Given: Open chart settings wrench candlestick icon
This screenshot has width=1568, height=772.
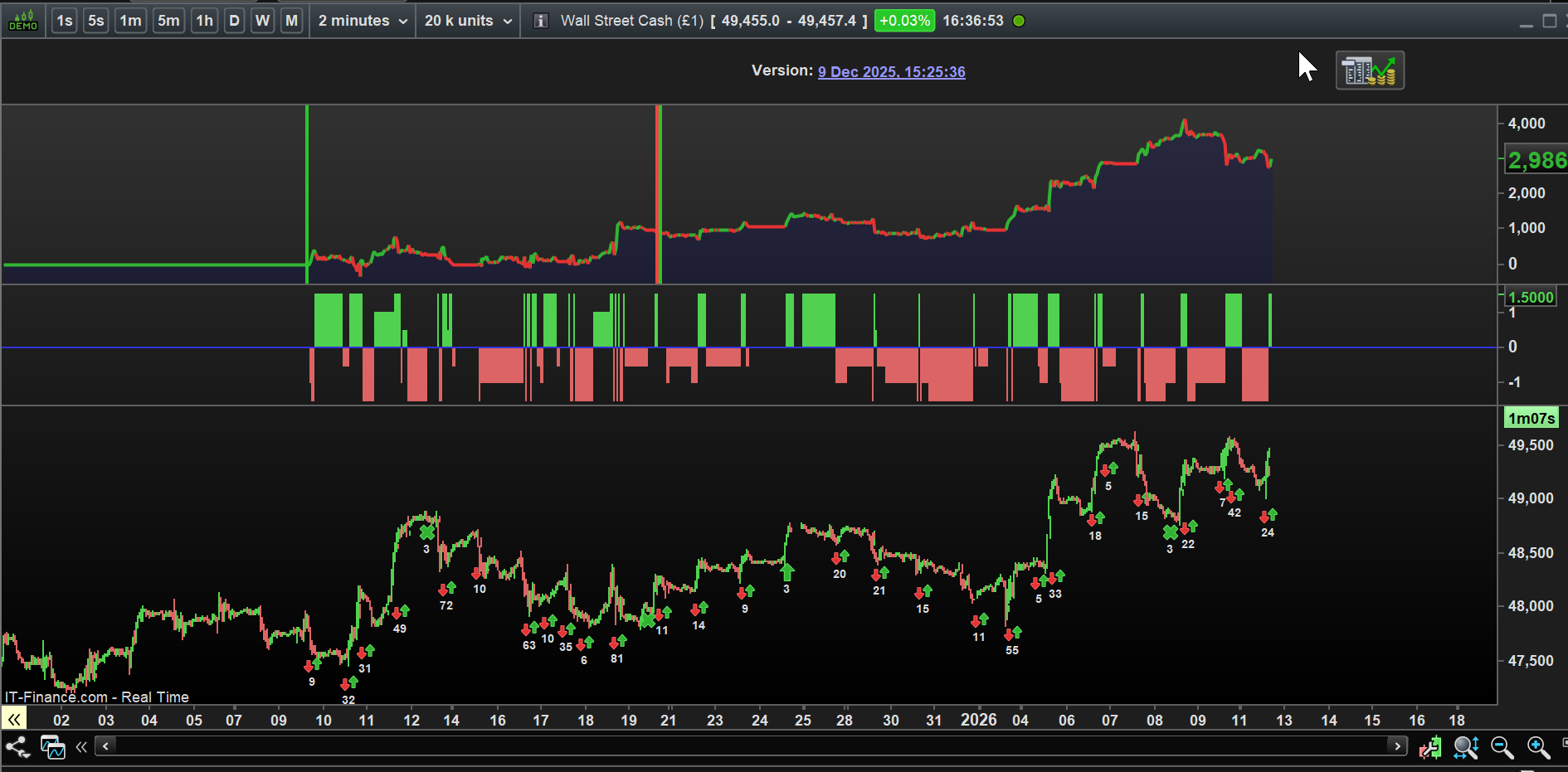Looking at the screenshot, I should tap(1429, 748).
